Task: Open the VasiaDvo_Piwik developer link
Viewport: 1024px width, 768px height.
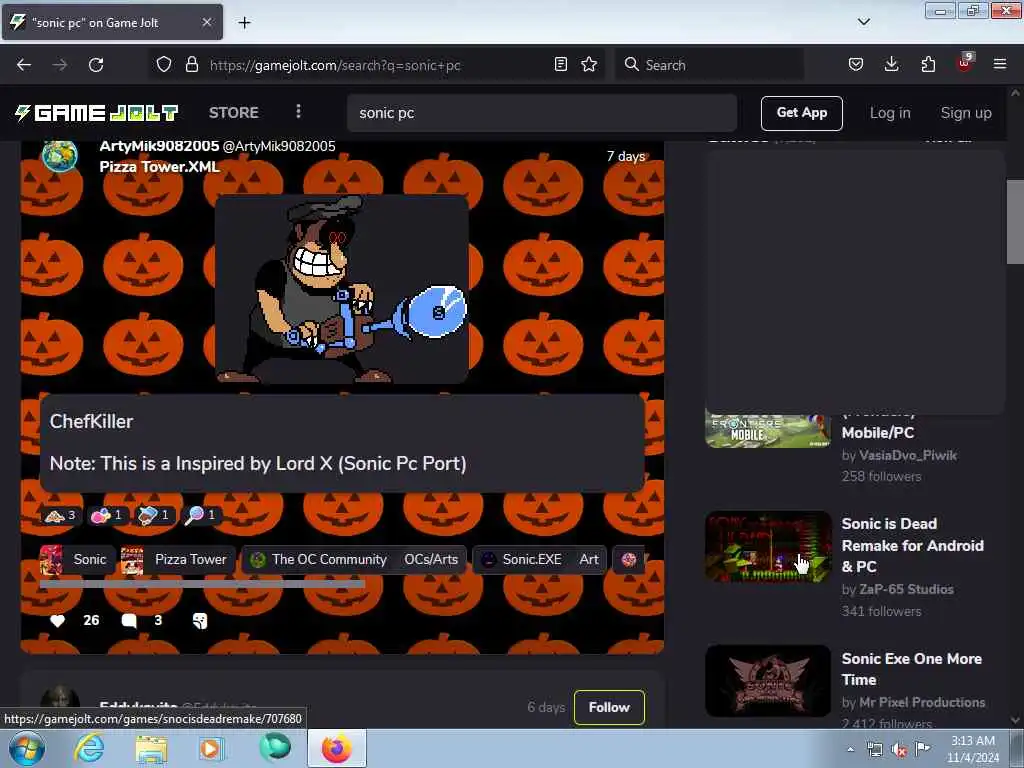Action: tap(908, 455)
